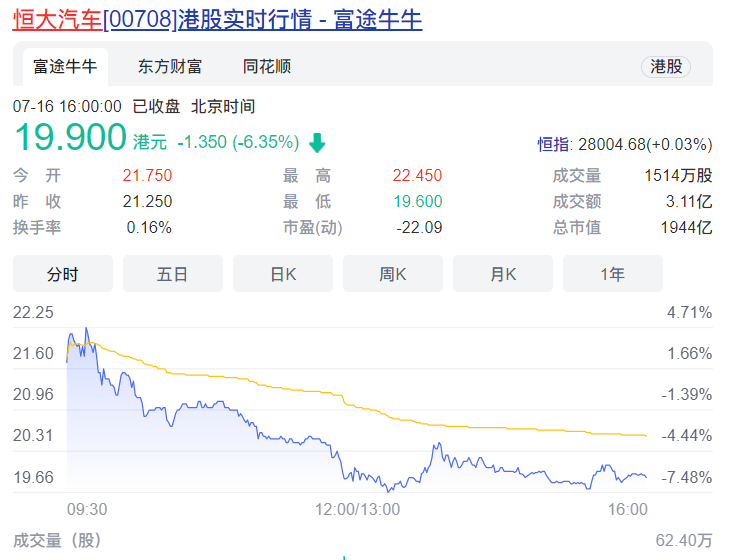Click the green down-arrow price change icon
The height and width of the screenshot is (560, 740).
click(x=317, y=142)
